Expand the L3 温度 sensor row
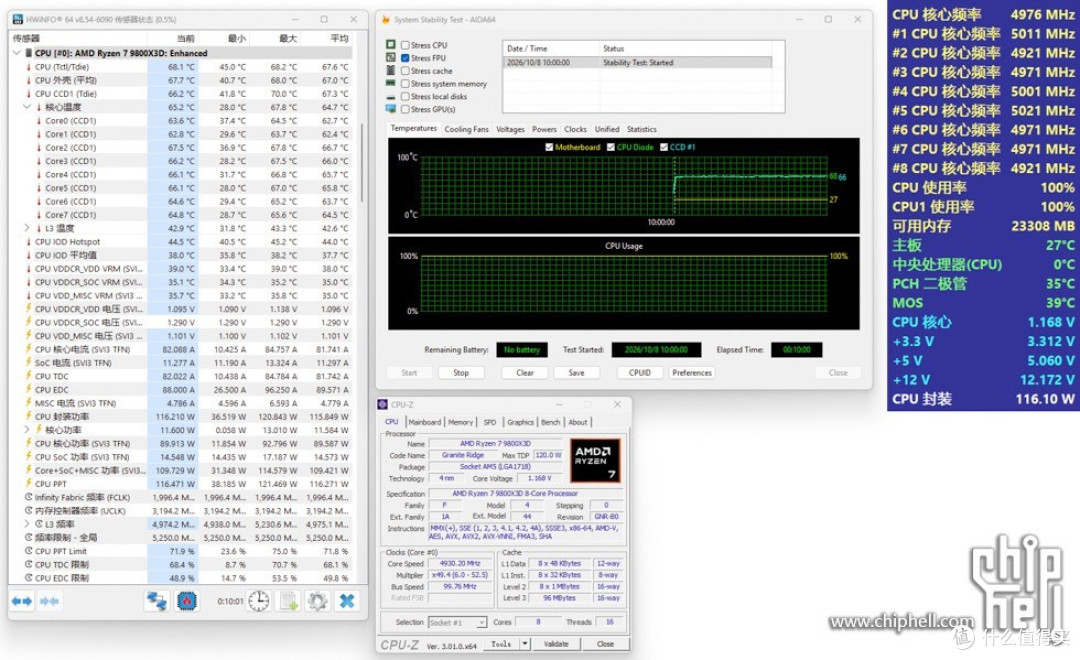Screen dimensions: 1080x660 [x=27, y=228]
